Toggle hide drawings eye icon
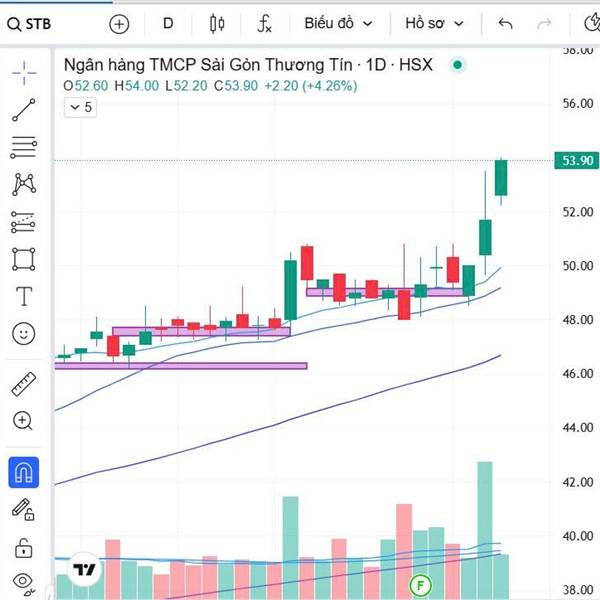The height and width of the screenshot is (600, 600). tap(23, 583)
